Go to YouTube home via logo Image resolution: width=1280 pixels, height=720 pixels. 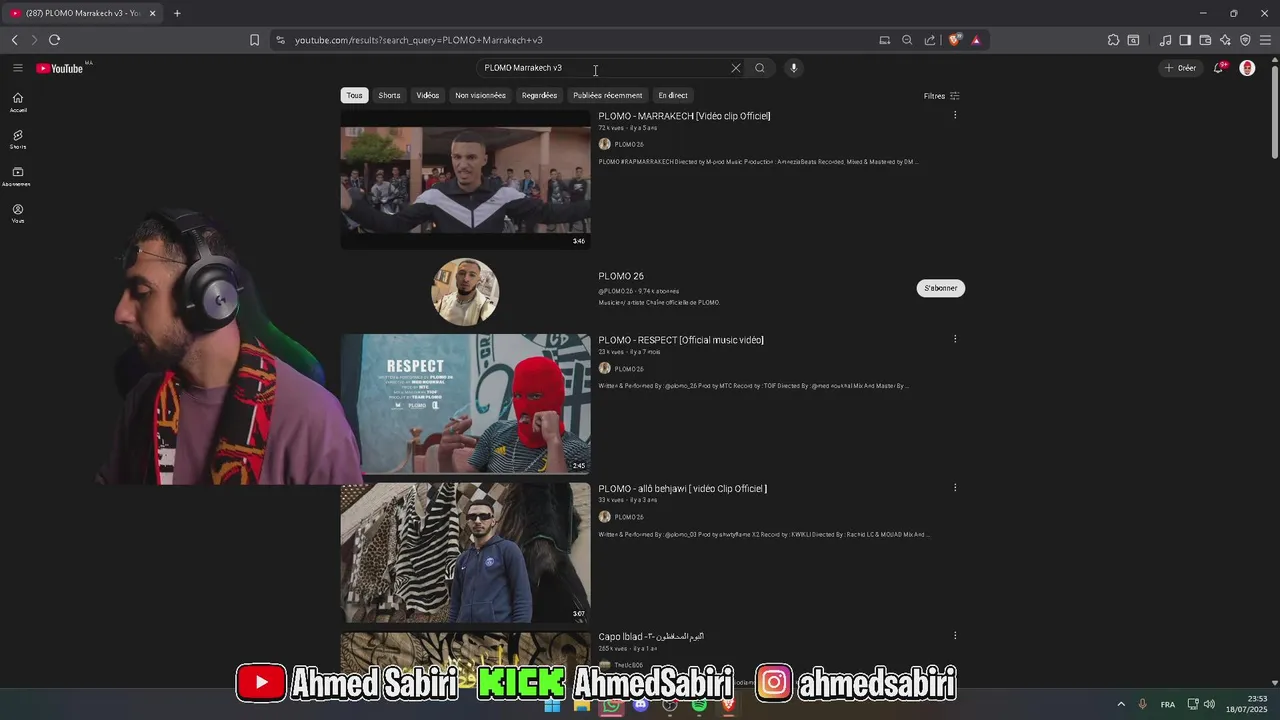pos(59,68)
